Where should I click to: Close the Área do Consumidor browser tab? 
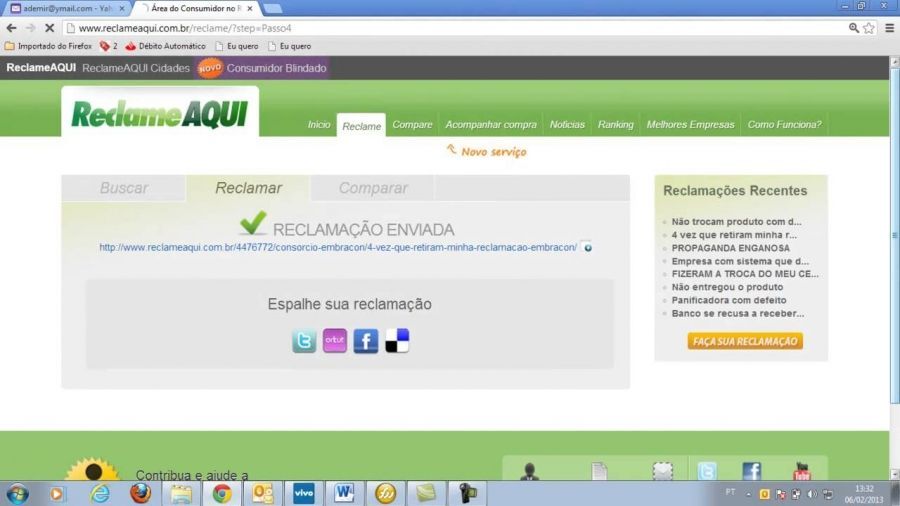(250, 9)
